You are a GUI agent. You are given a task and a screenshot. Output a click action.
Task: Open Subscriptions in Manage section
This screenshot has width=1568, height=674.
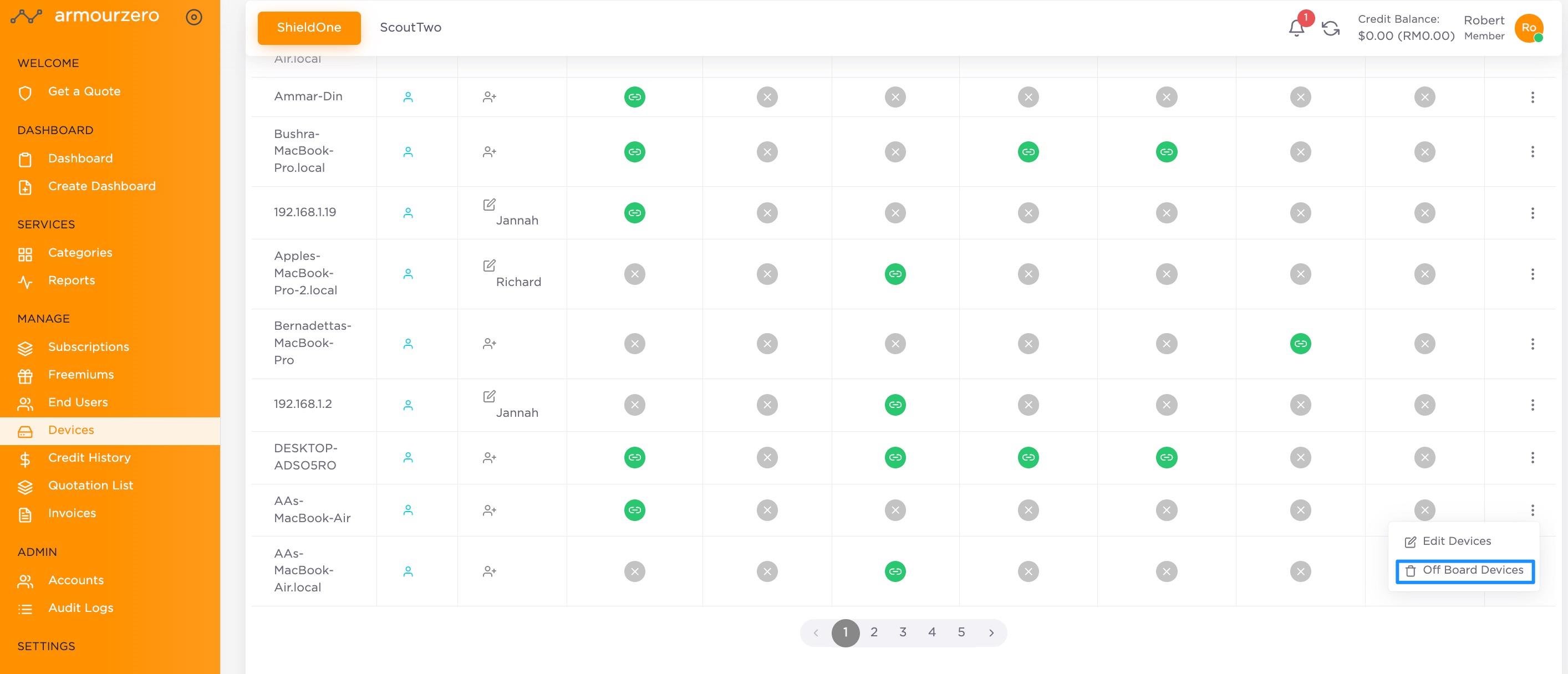(88, 347)
